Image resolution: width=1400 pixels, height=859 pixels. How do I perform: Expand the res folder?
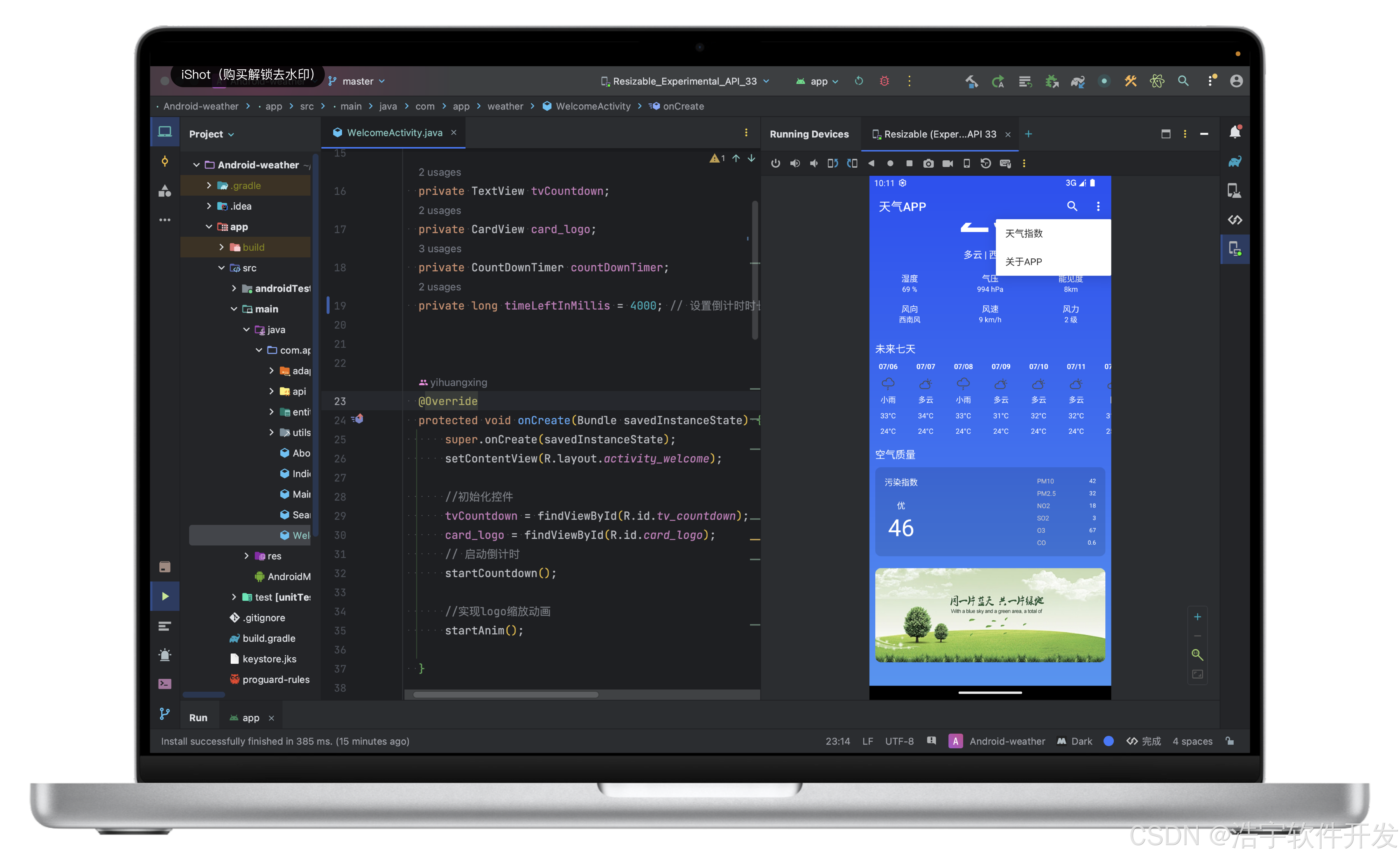click(246, 556)
